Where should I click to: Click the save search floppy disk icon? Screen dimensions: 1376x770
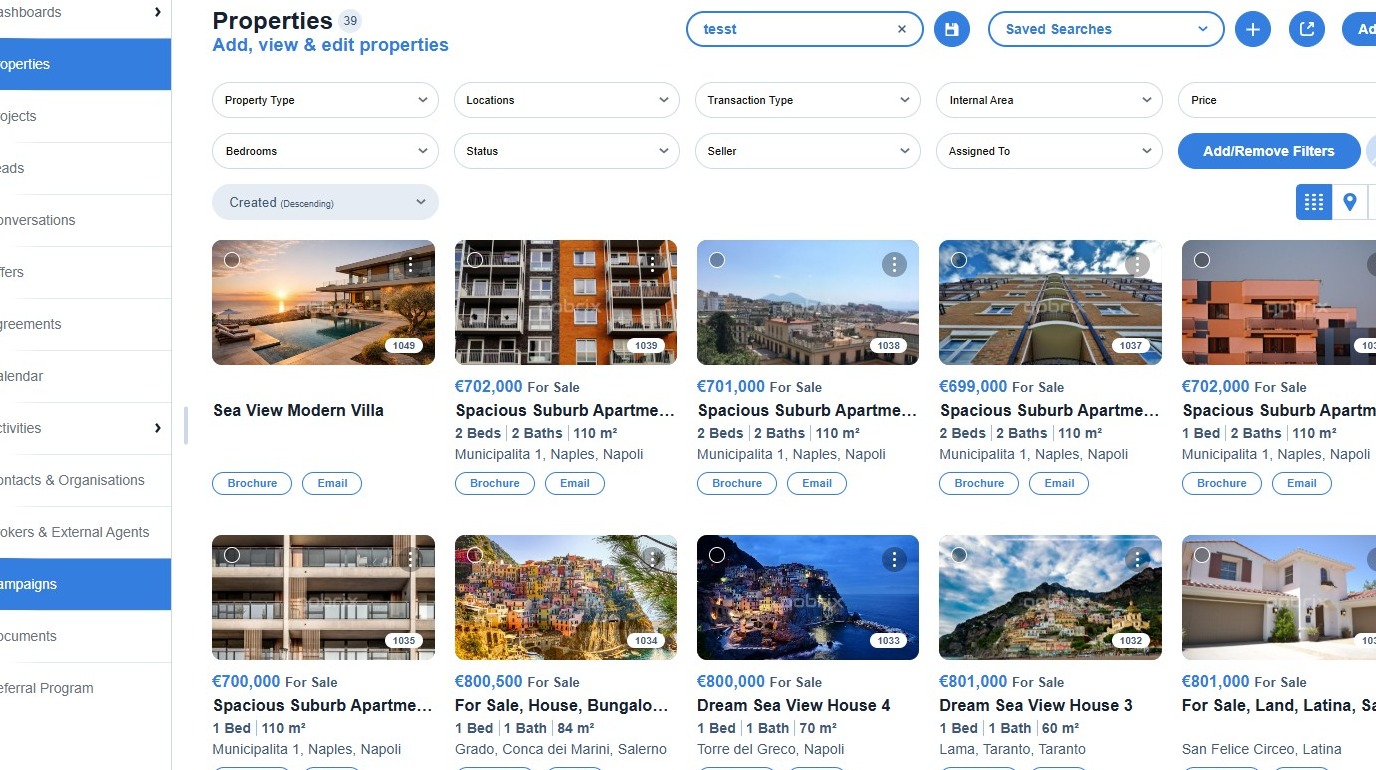[951, 29]
